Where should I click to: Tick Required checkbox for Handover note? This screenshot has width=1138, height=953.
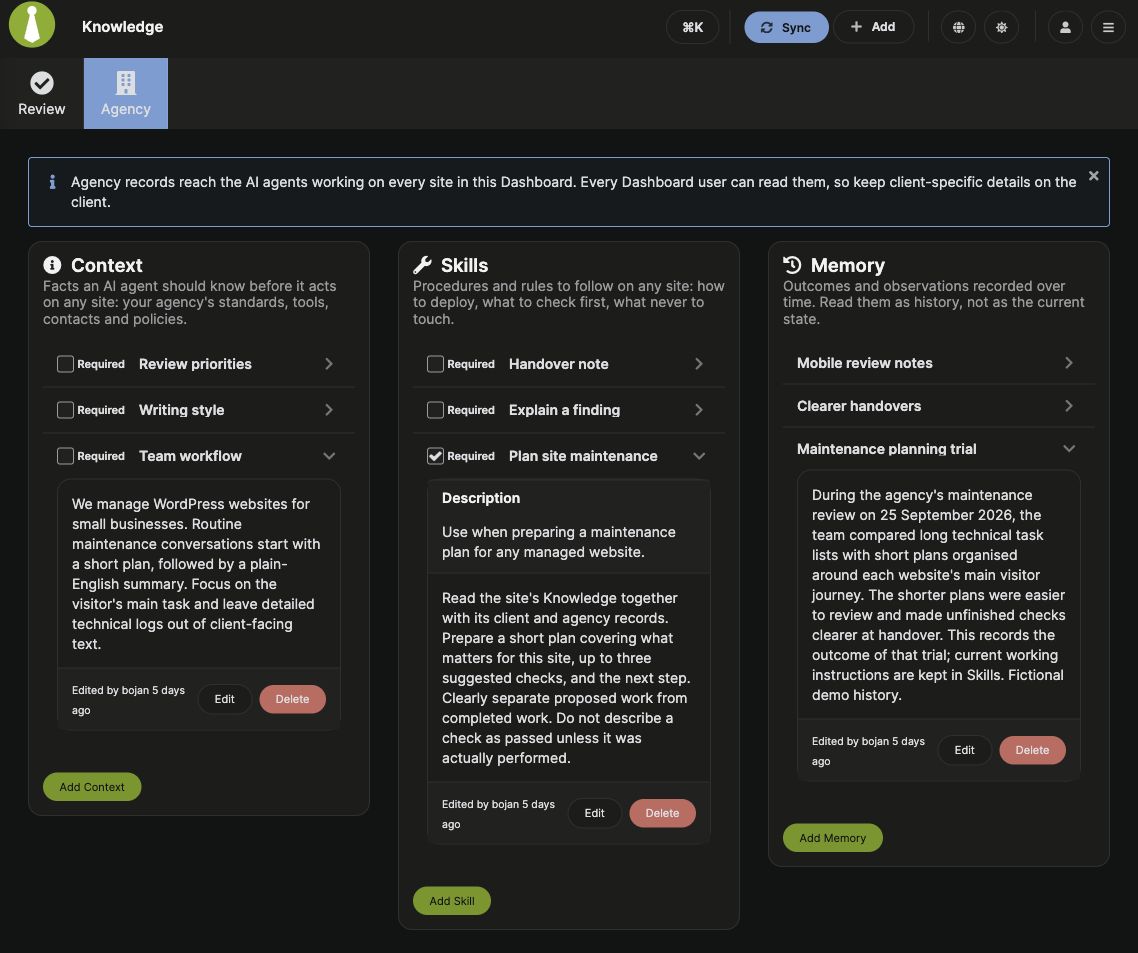pyautogui.click(x=435, y=364)
